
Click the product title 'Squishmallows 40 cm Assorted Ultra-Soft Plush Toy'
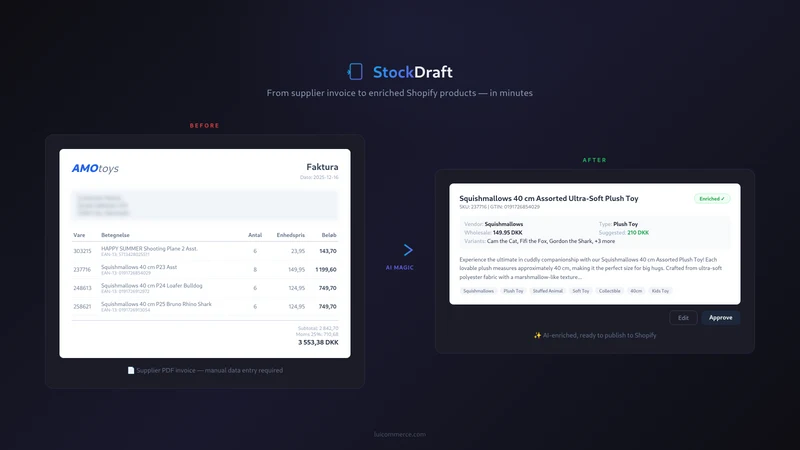548,198
